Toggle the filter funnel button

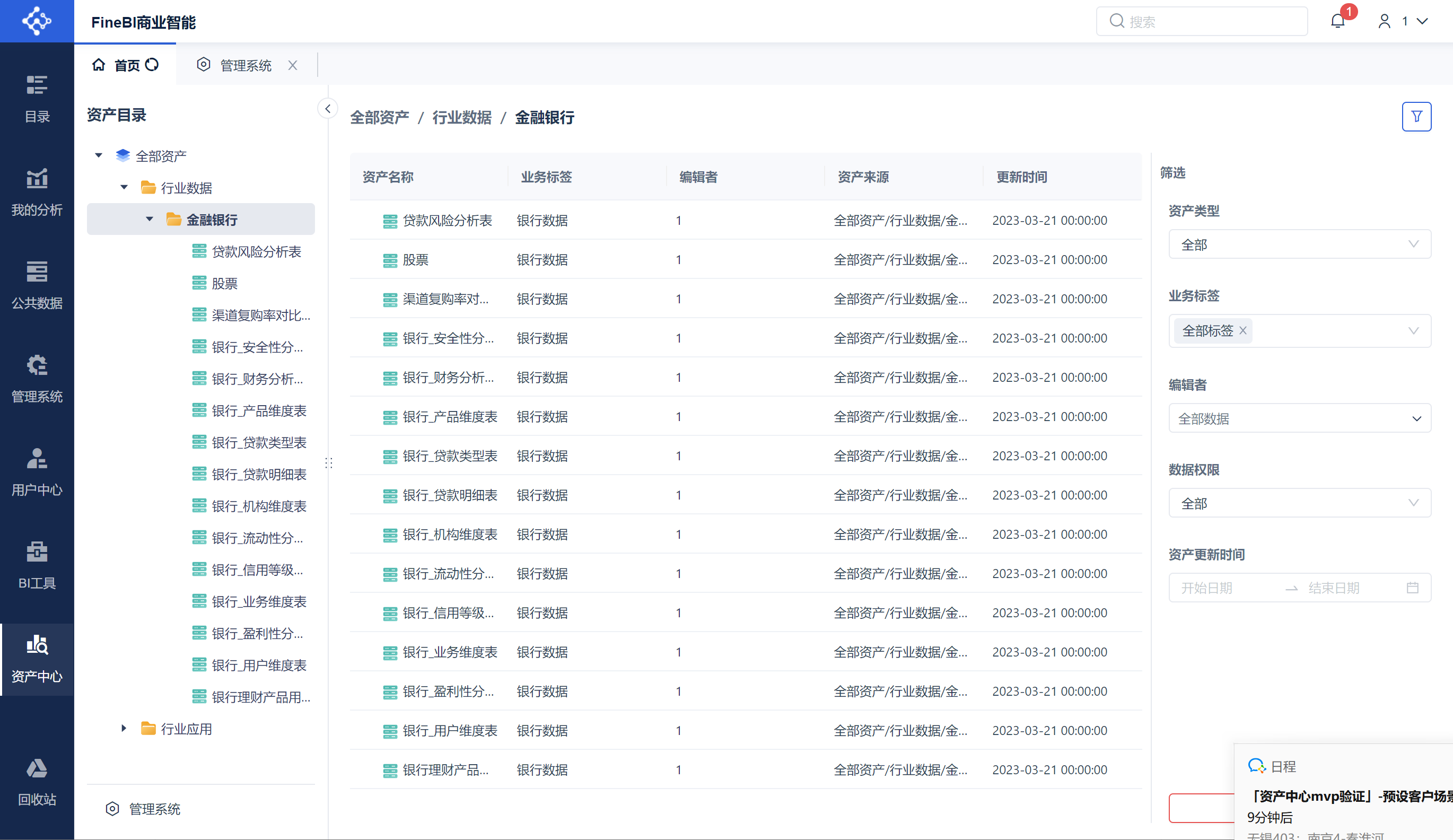pos(1416,117)
